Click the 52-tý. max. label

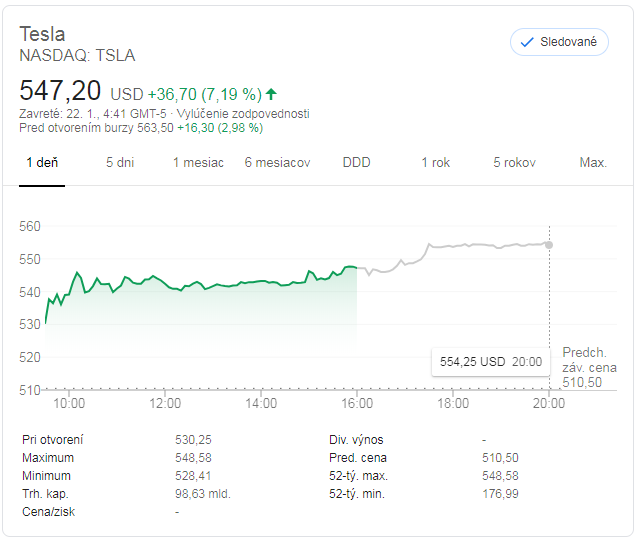pyautogui.click(x=358, y=476)
